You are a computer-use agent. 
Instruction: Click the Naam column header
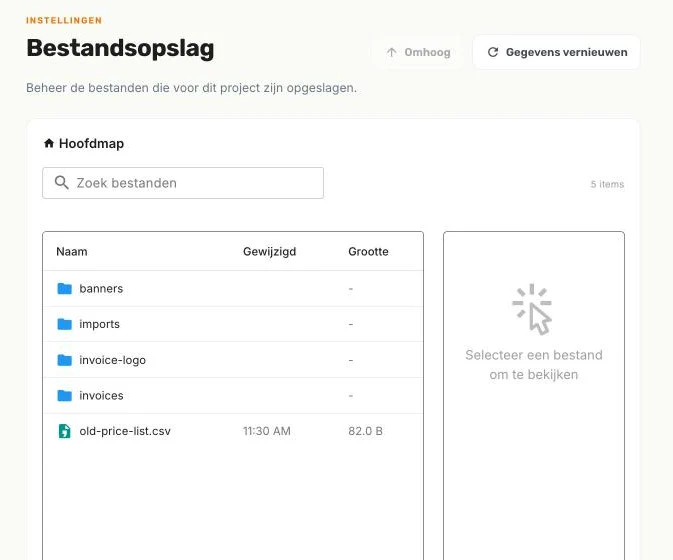pyautogui.click(x=72, y=251)
